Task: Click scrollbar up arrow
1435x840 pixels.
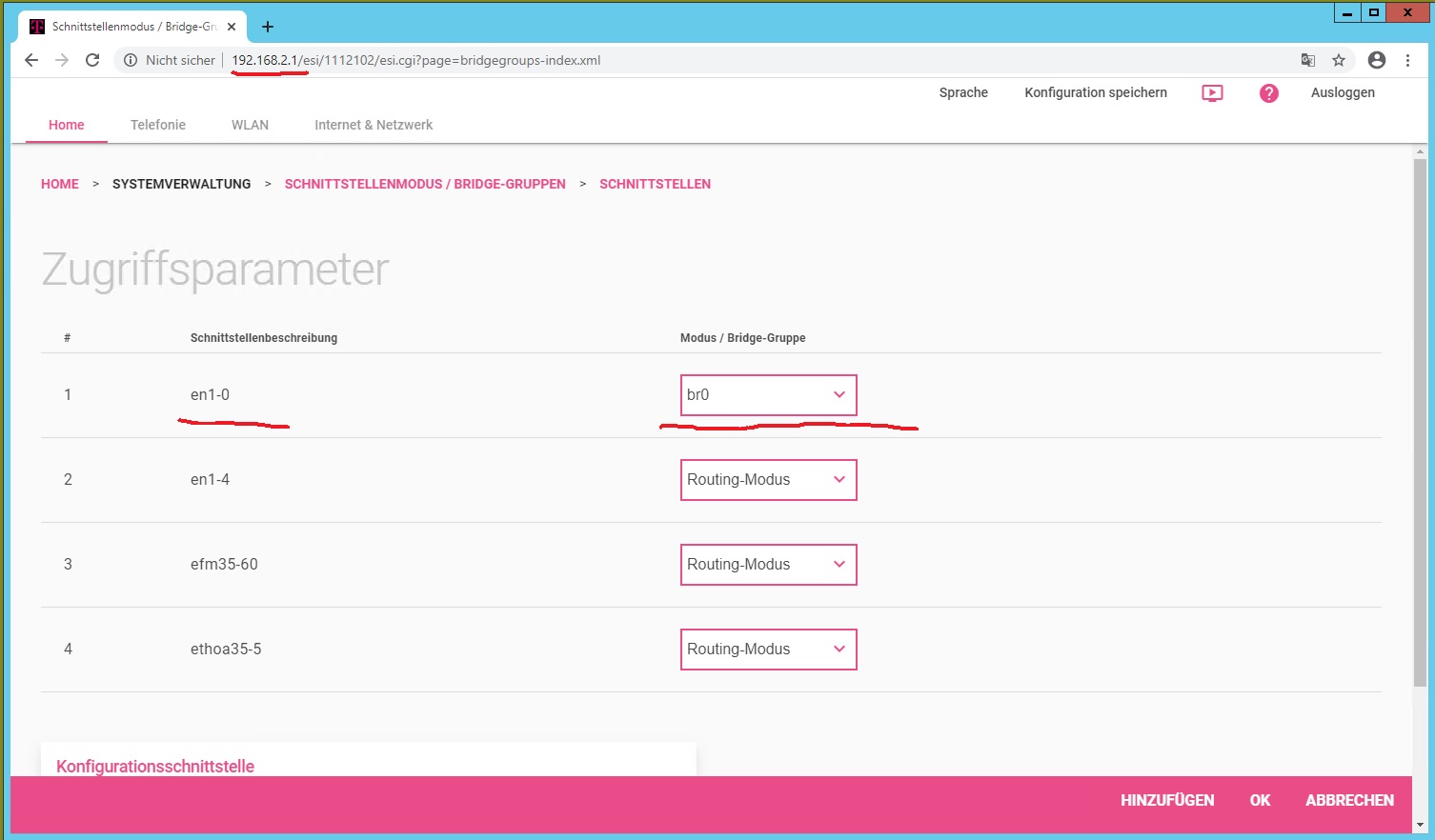Action: [x=1420, y=152]
